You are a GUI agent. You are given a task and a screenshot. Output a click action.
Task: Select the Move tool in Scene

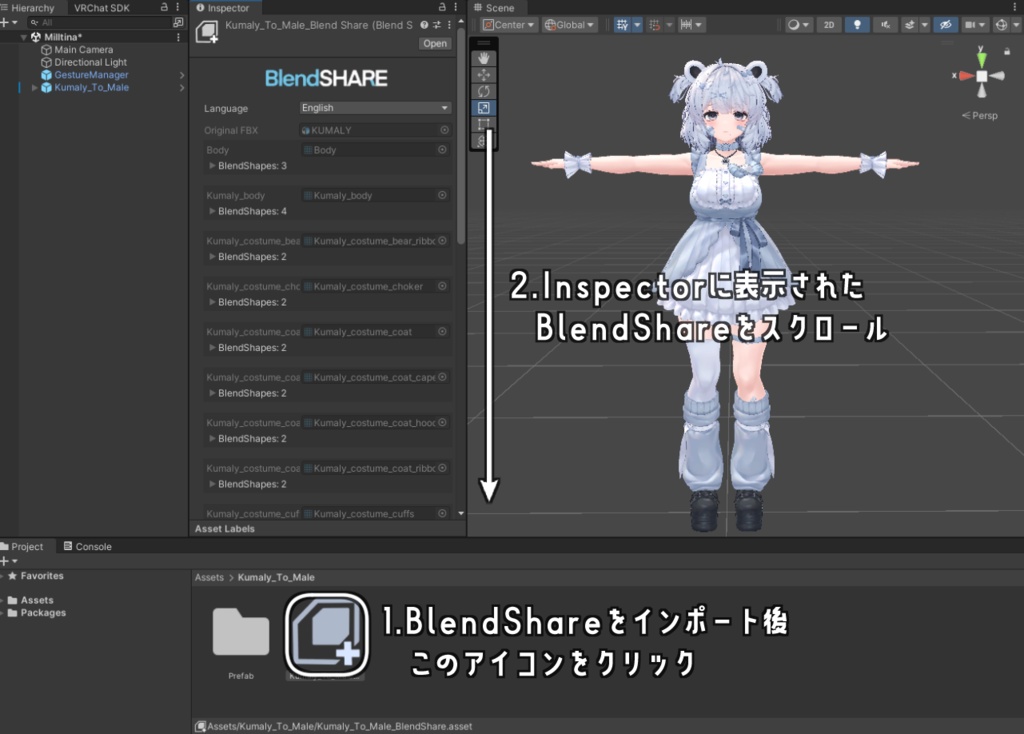[483, 74]
